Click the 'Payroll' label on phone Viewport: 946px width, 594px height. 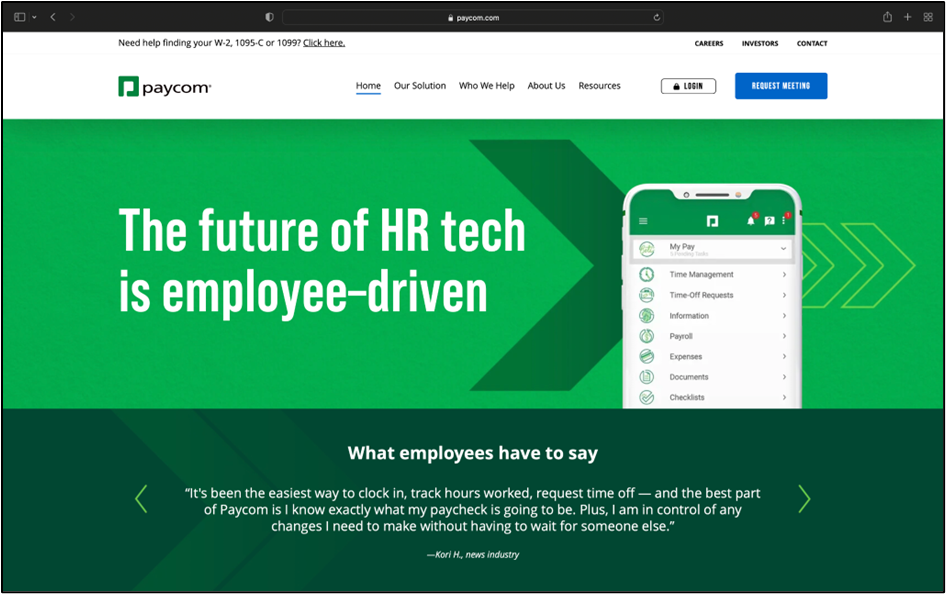pyautogui.click(x=681, y=336)
